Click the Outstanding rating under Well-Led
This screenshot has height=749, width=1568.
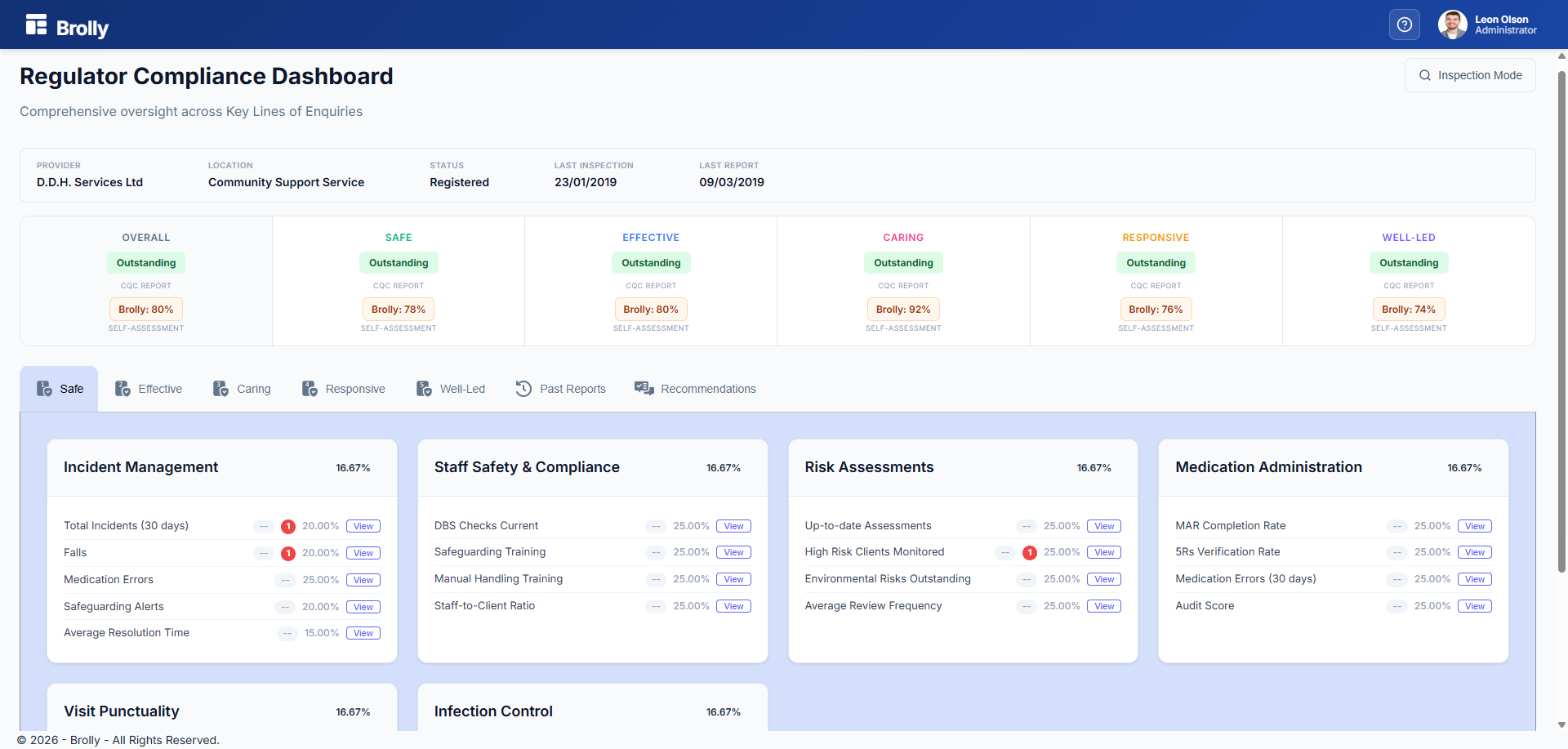pos(1408,263)
